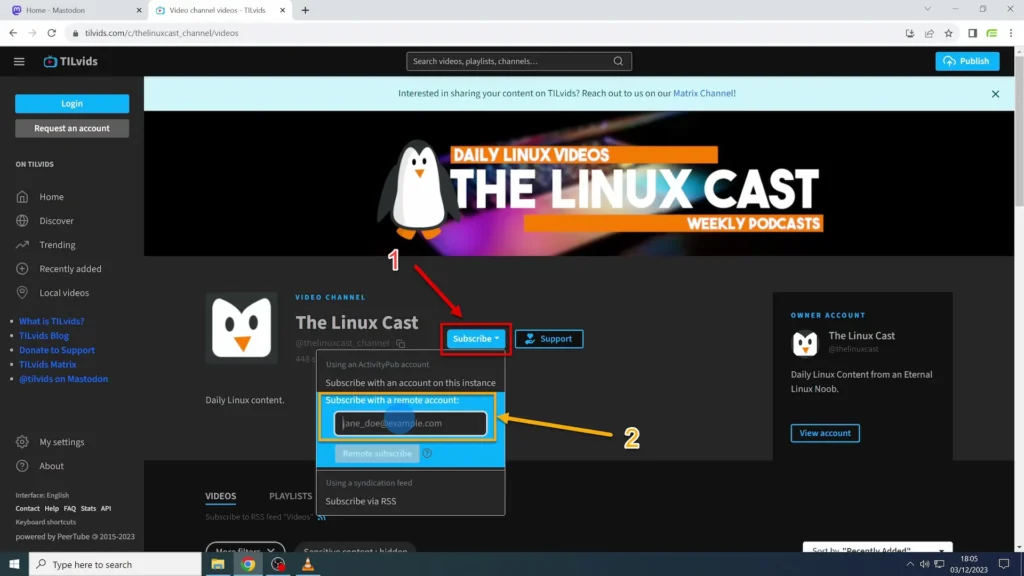This screenshot has width=1024, height=576.
Task: Expand the More filters dropdown
Action: click(x=245, y=549)
